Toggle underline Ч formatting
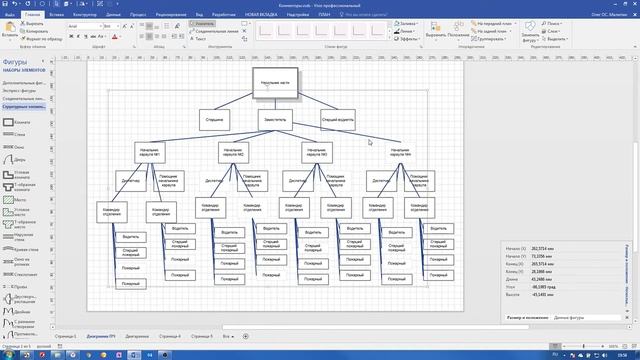640x360 pixels. [86, 37]
